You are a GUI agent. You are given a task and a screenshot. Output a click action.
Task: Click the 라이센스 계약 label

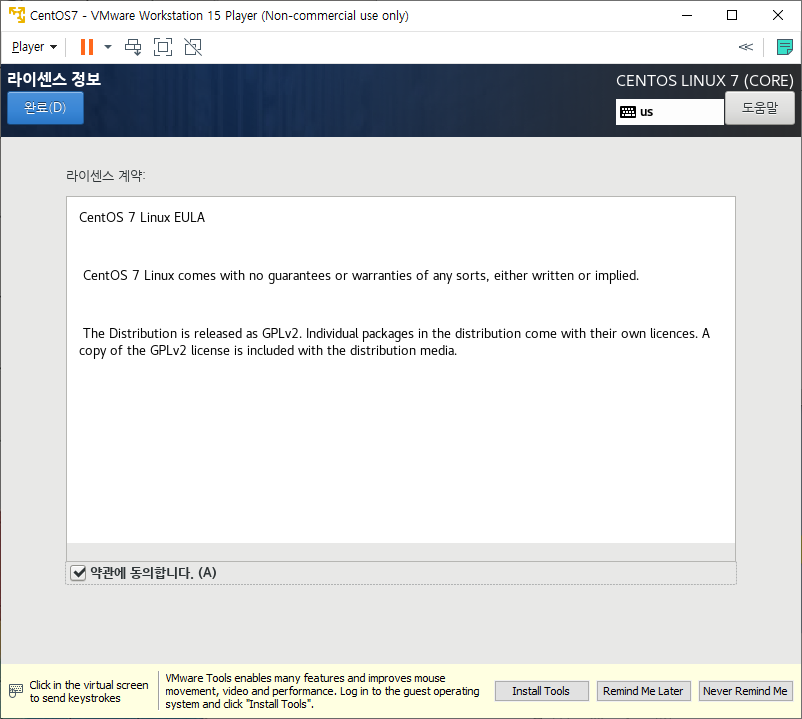point(106,175)
